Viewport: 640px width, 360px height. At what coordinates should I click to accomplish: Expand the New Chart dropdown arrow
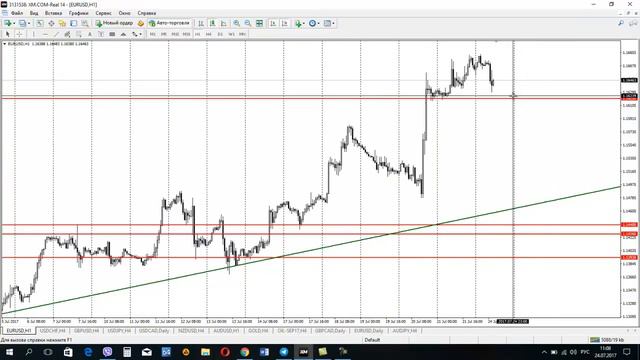pos(14,23)
